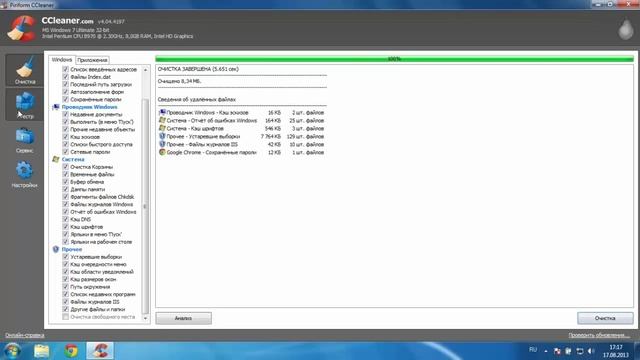The image size is (640, 360).
Task: Click the options list scroll-down arrow
Action: 145,318
